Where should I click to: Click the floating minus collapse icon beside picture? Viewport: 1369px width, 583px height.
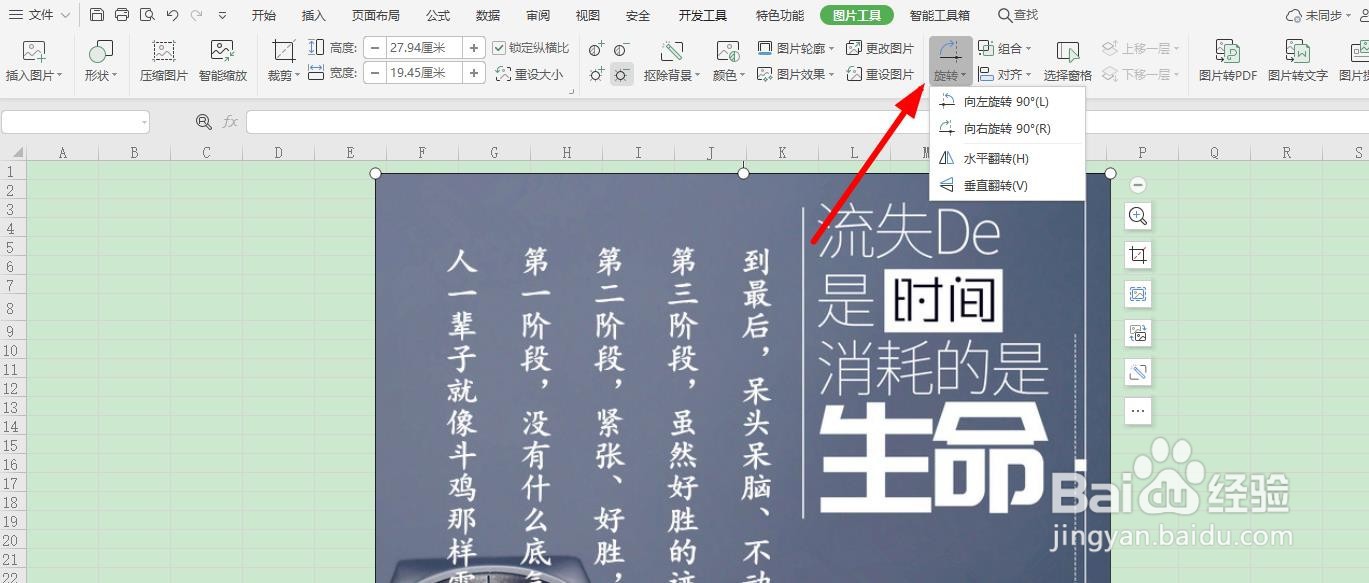(1138, 185)
